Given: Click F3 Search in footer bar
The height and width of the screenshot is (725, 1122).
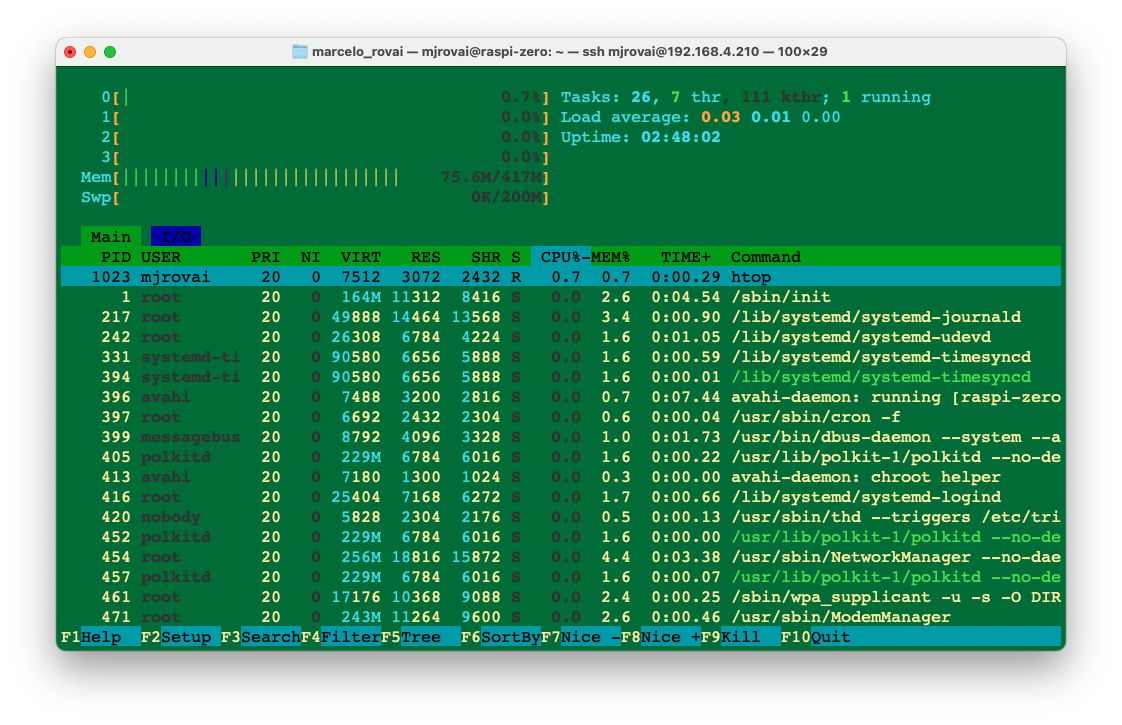Looking at the screenshot, I should tap(260, 637).
